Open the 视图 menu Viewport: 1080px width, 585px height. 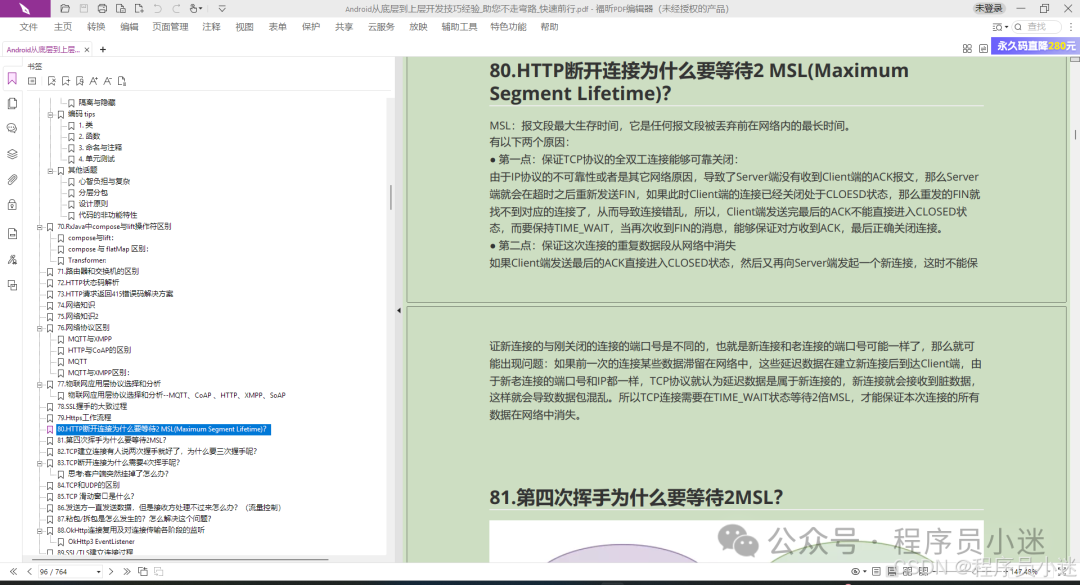(x=245, y=27)
